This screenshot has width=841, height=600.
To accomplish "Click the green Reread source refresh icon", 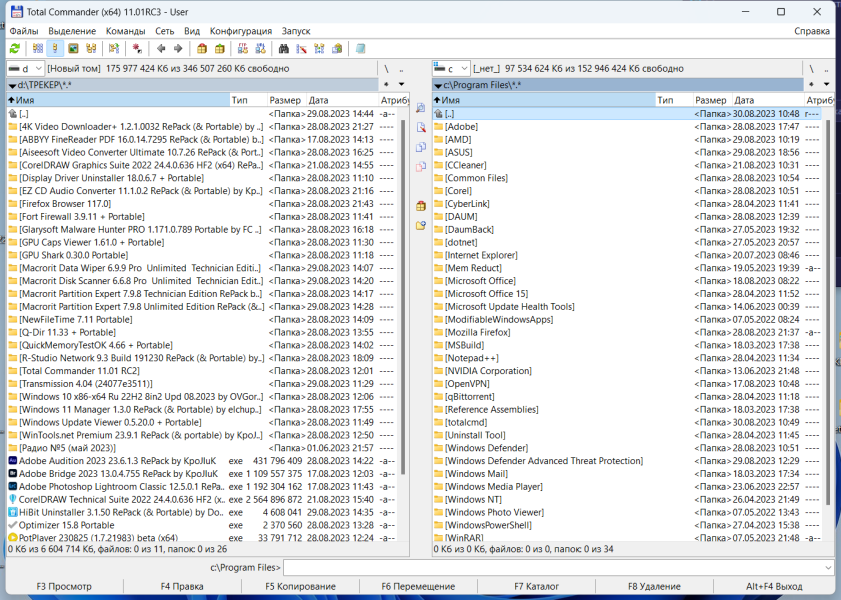I will pyautogui.click(x=14, y=49).
